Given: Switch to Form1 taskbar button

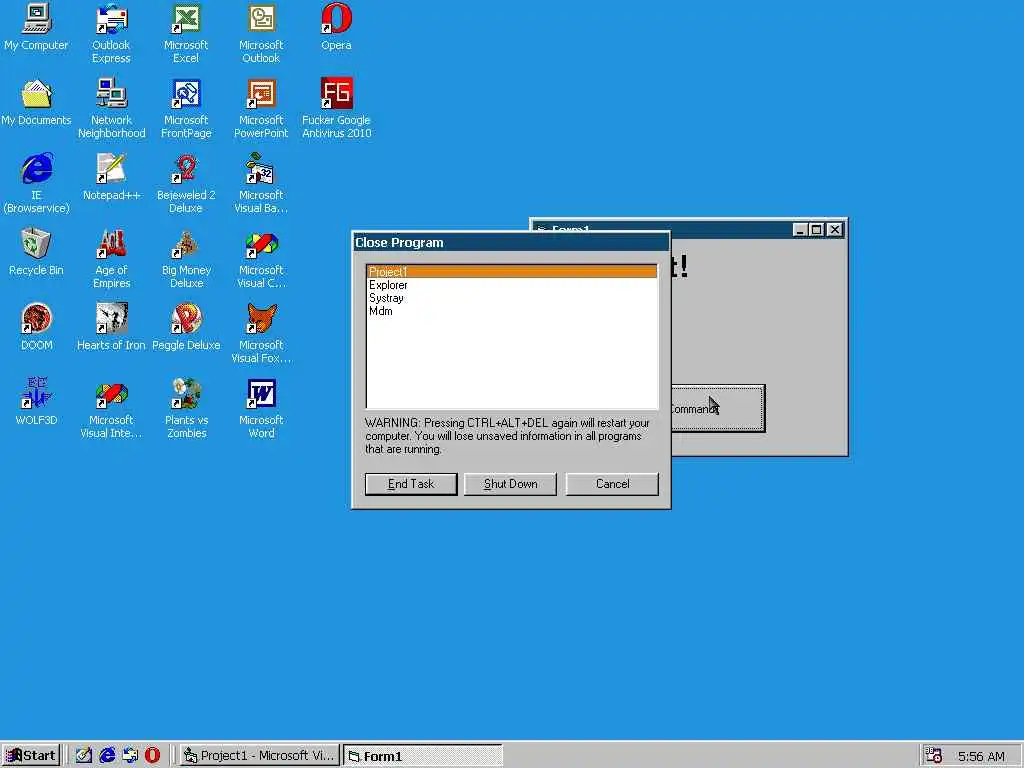Looking at the screenshot, I should [423, 756].
